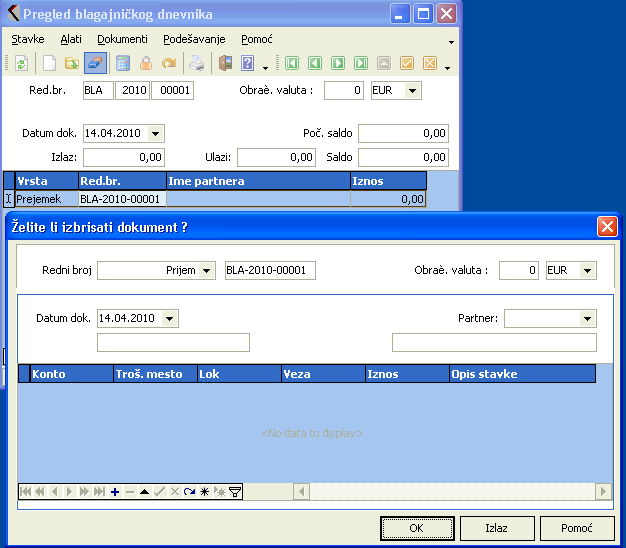Click the filter funnel icon in grid navigator
Viewport: 626px width, 548px height.
click(235, 491)
